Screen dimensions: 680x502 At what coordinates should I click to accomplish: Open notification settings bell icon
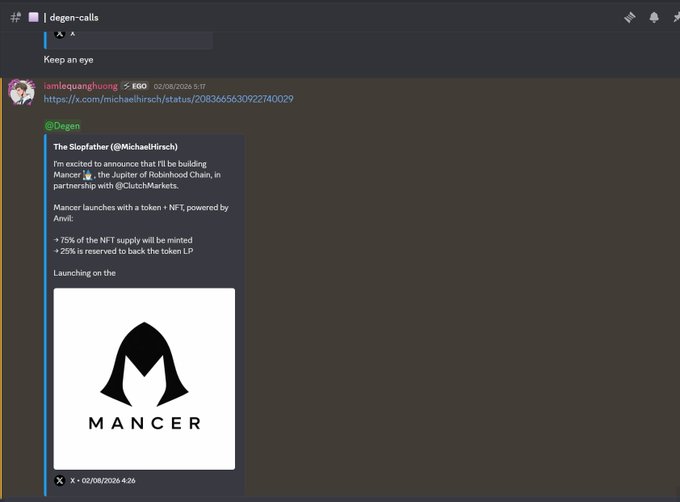(654, 17)
